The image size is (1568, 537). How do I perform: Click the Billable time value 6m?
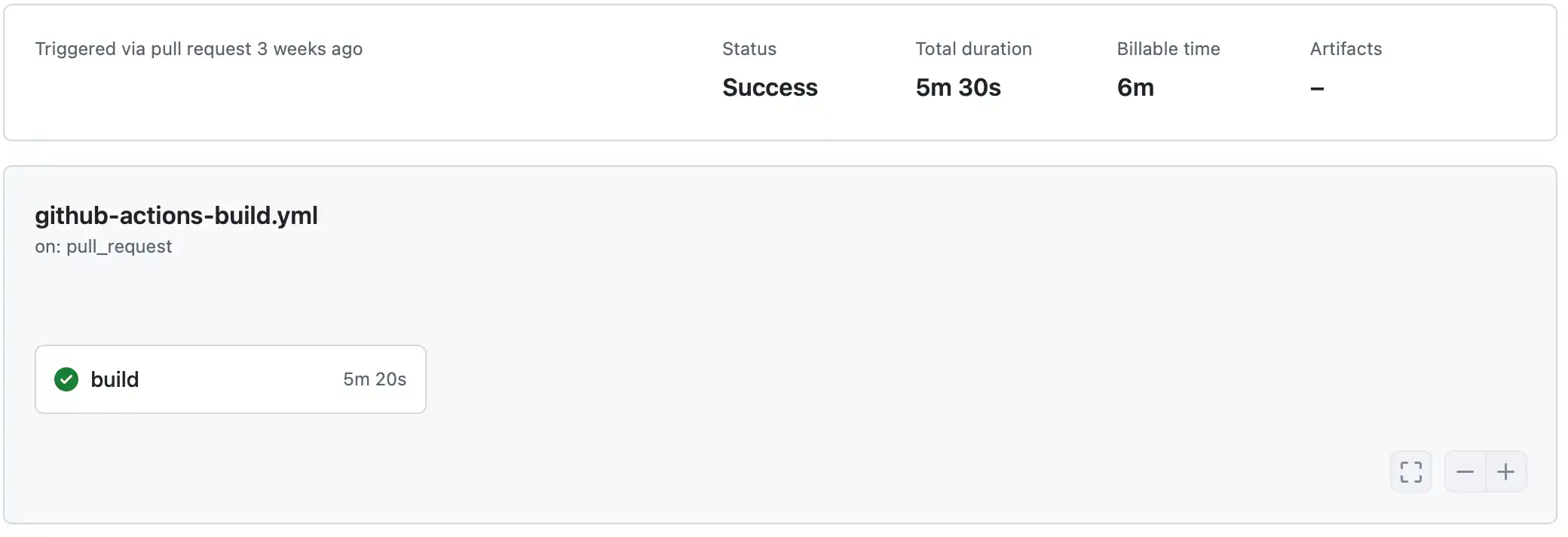tap(1135, 87)
